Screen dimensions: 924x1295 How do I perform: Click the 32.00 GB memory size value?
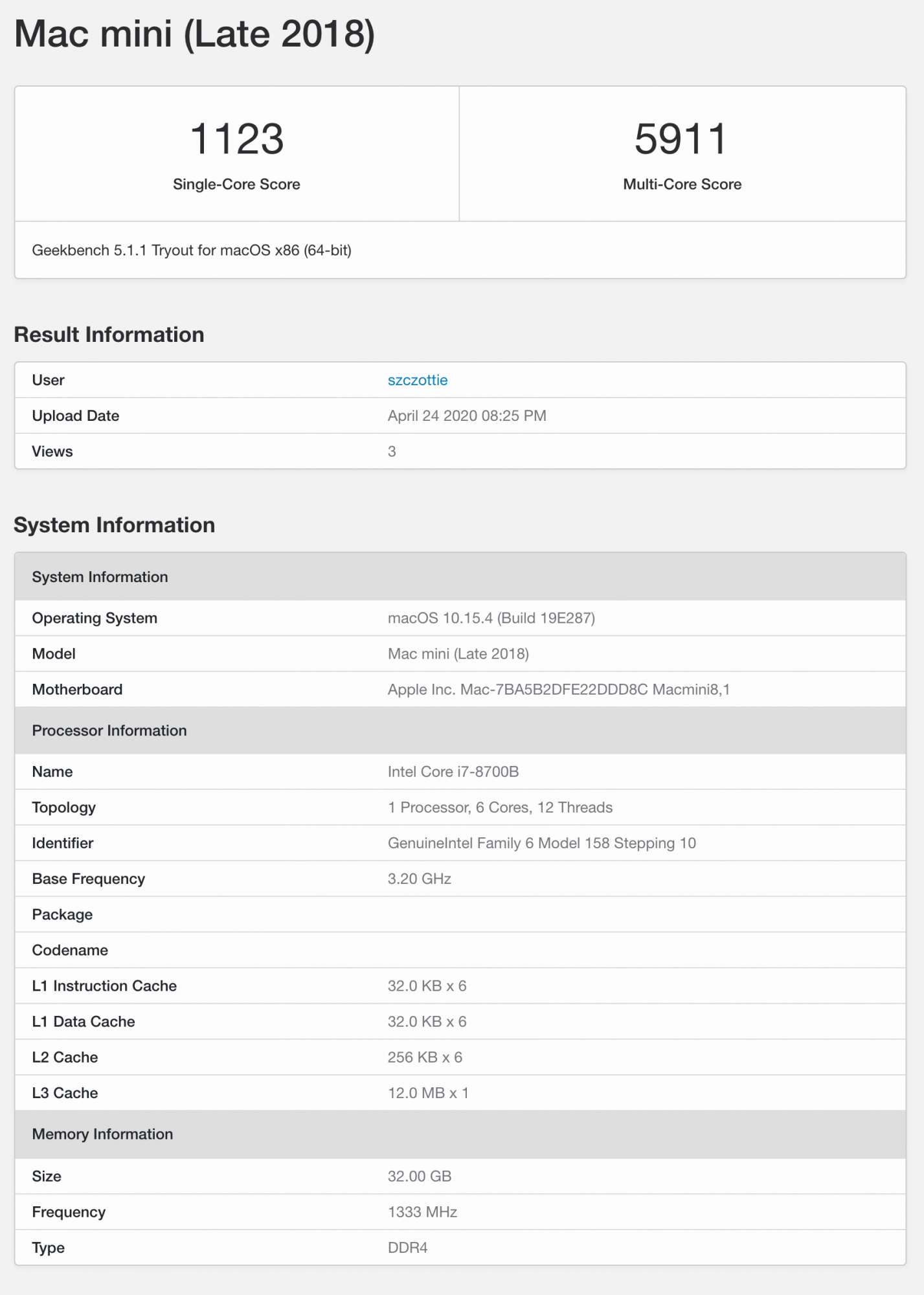420,1177
